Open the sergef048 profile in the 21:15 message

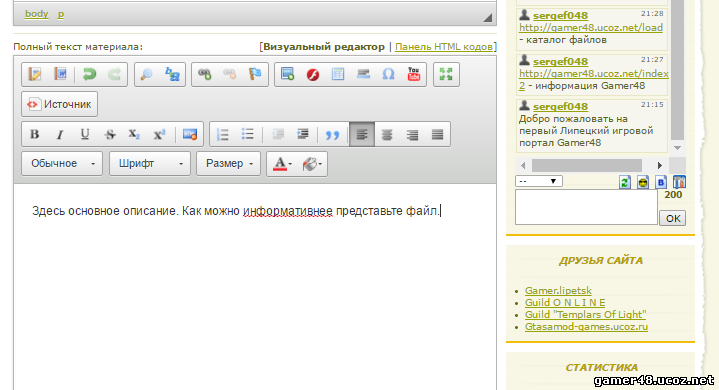pos(560,106)
